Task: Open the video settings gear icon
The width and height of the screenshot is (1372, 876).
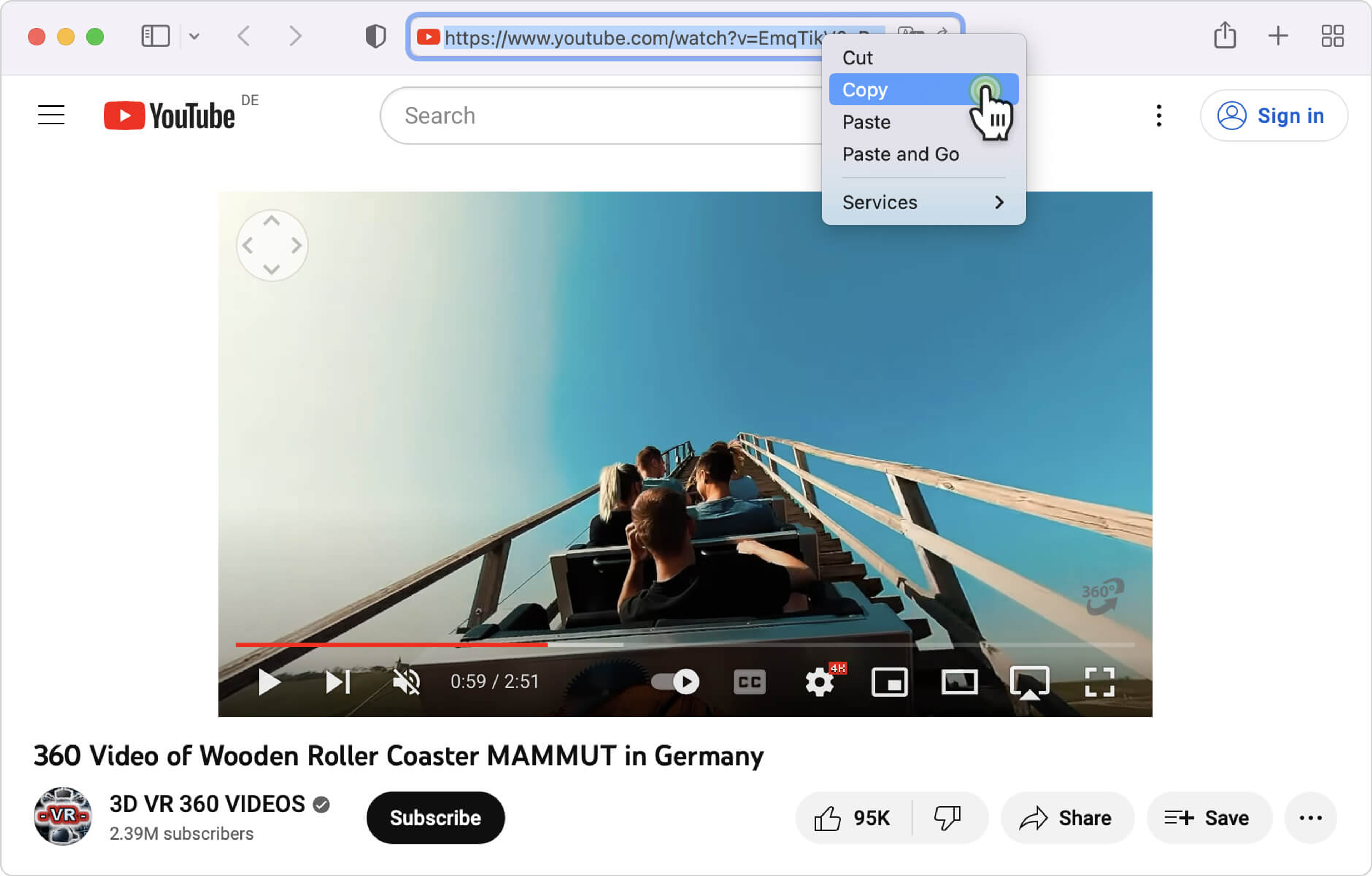Action: point(819,682)
